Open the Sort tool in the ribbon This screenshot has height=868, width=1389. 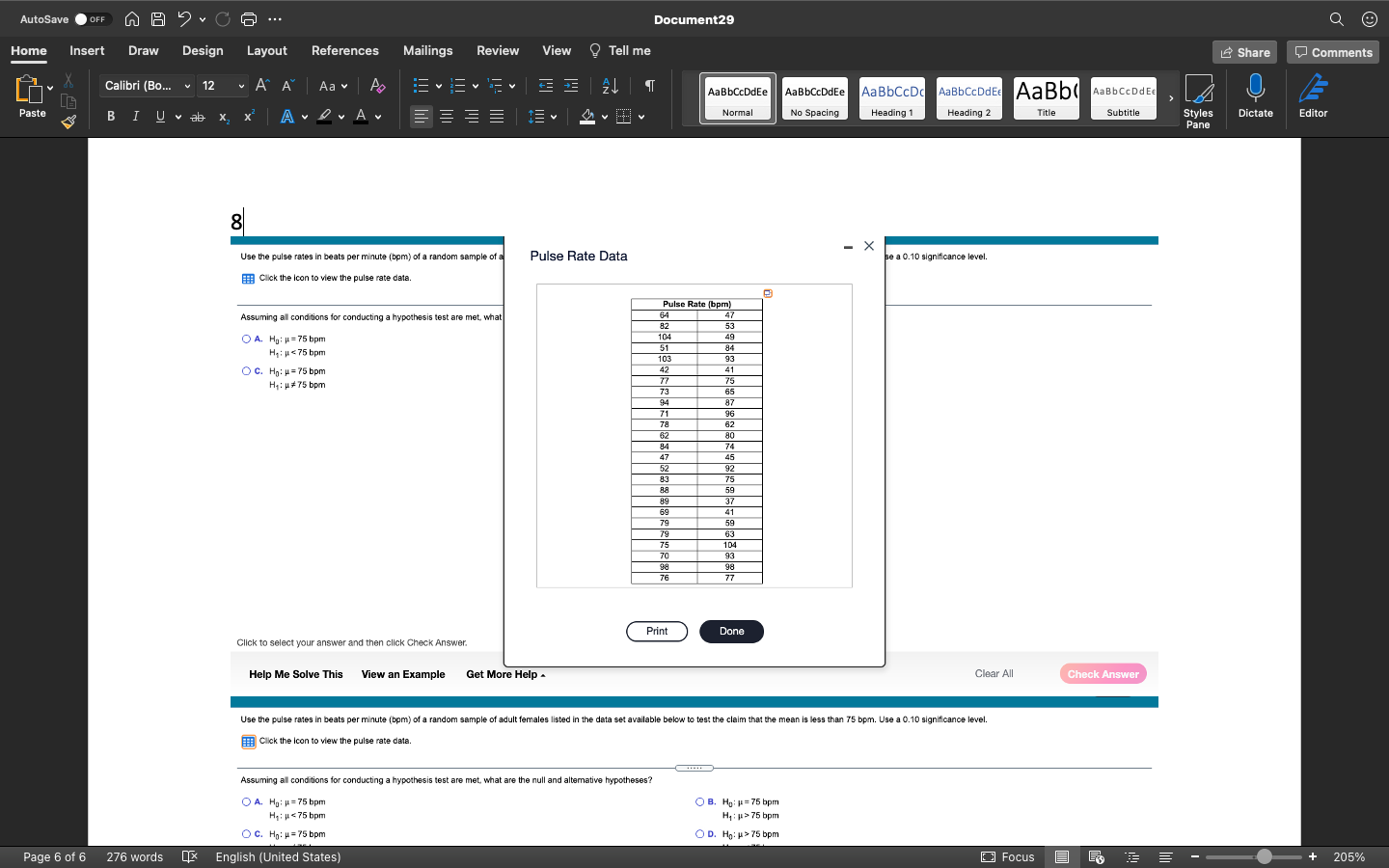[609, 86]
